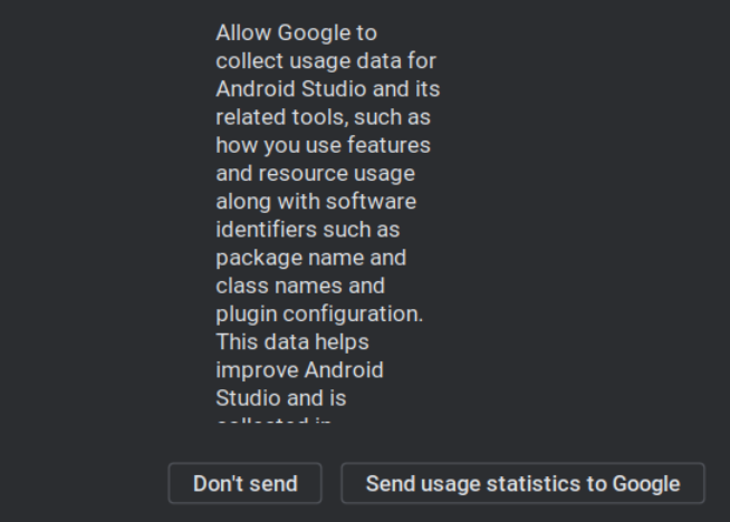The image size is (730, 522).
Task: Click the line "Studio and is"
Action: tap(281, 398)
